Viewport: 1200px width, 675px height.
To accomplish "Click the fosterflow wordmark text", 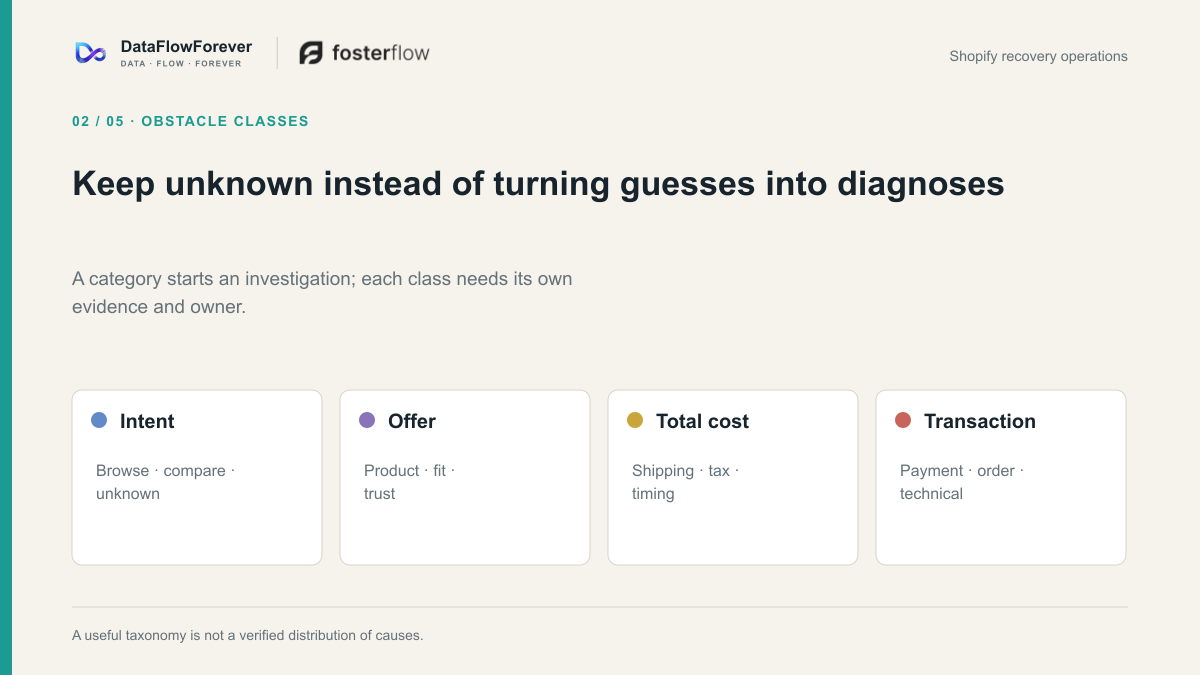I will coord(381,53).
